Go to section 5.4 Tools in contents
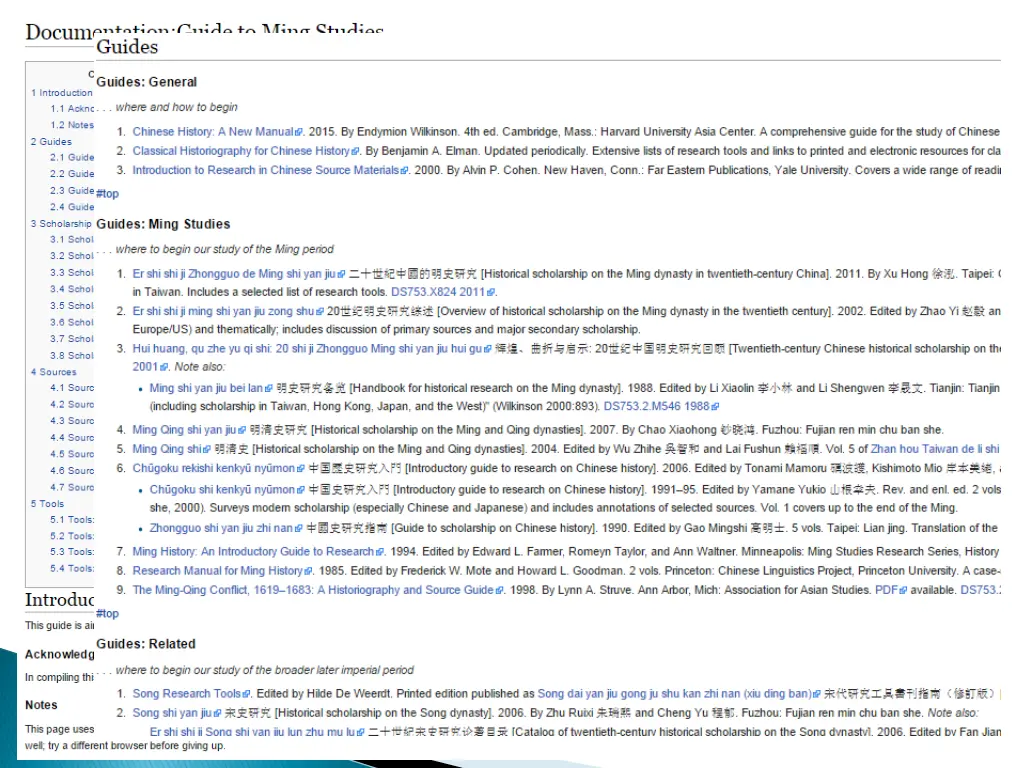1024x768 pixels. (x=72, y=569)
